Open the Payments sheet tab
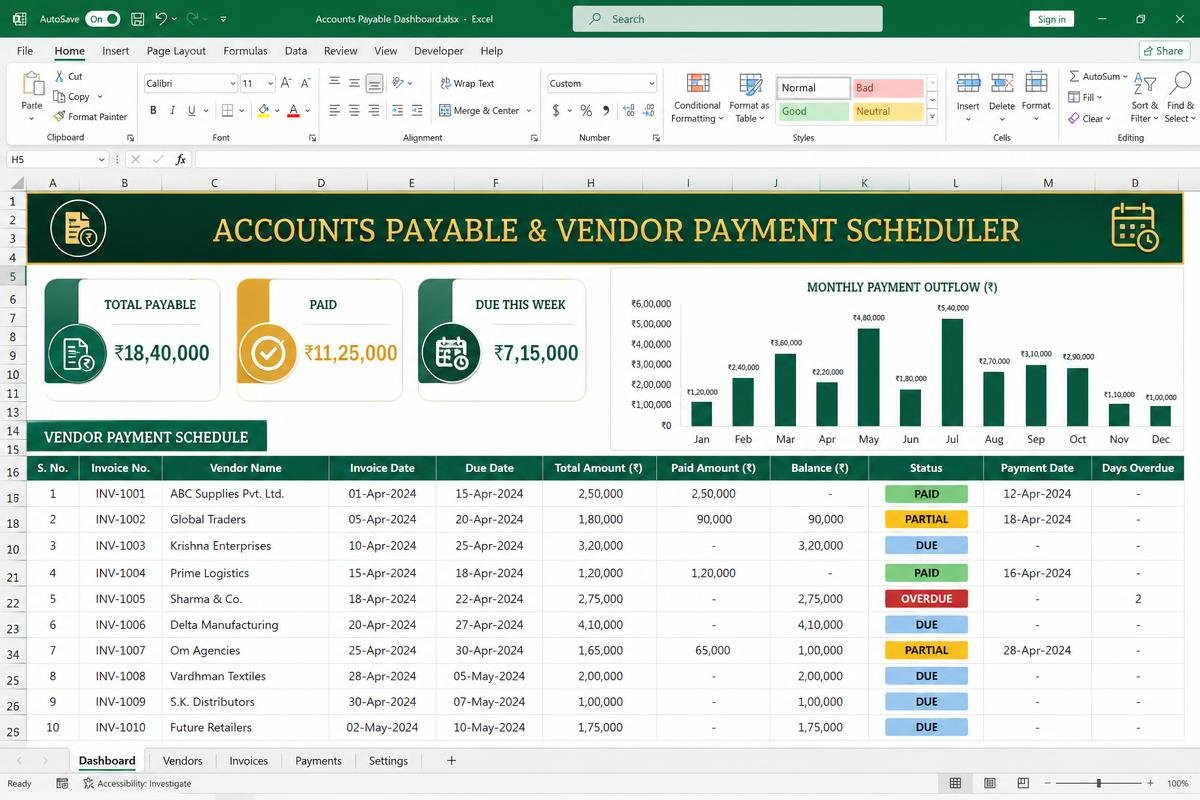The width and height of the screenshot is (1200, 800). tap(318, 761)
